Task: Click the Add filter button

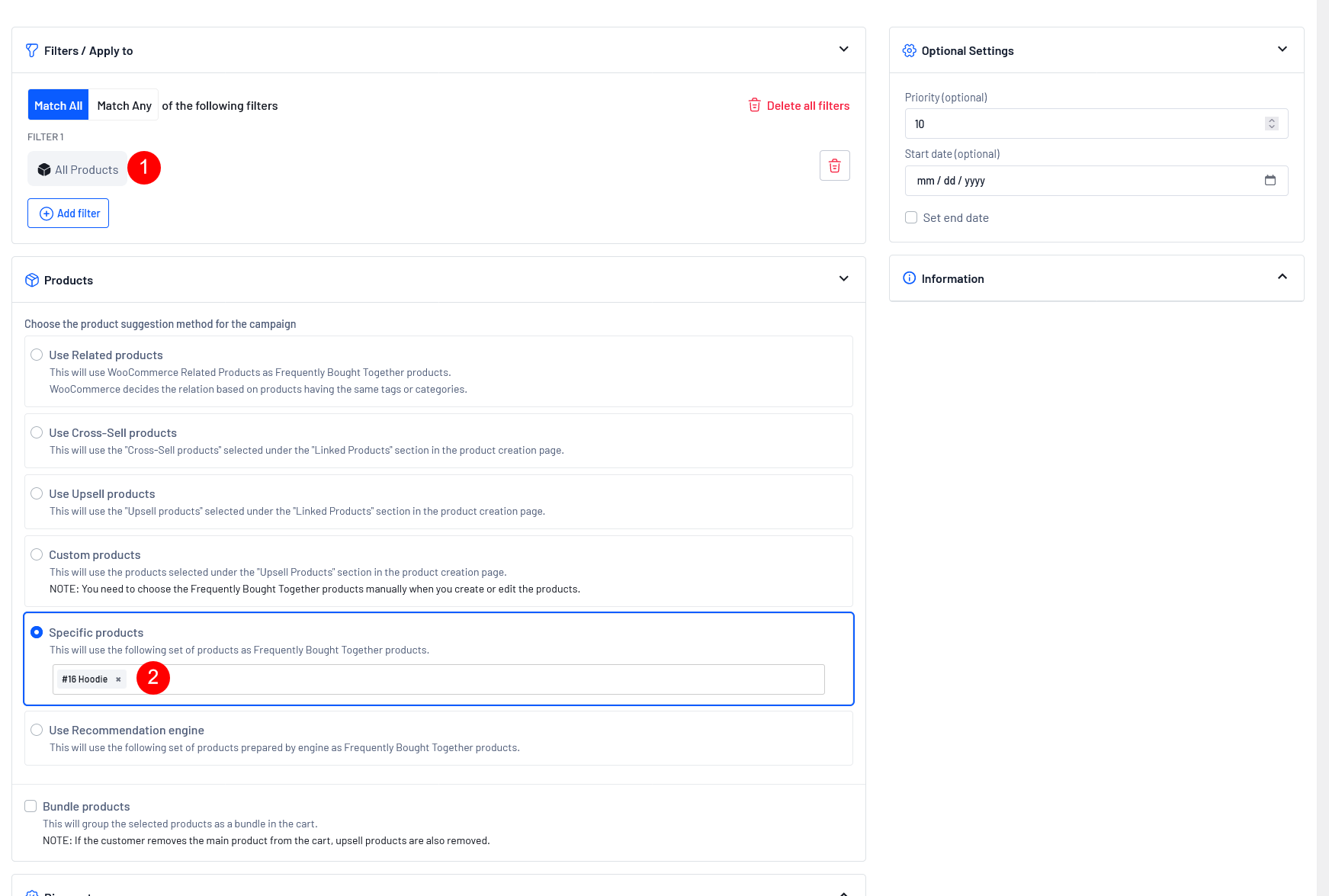Action: (x=69, y=214)
